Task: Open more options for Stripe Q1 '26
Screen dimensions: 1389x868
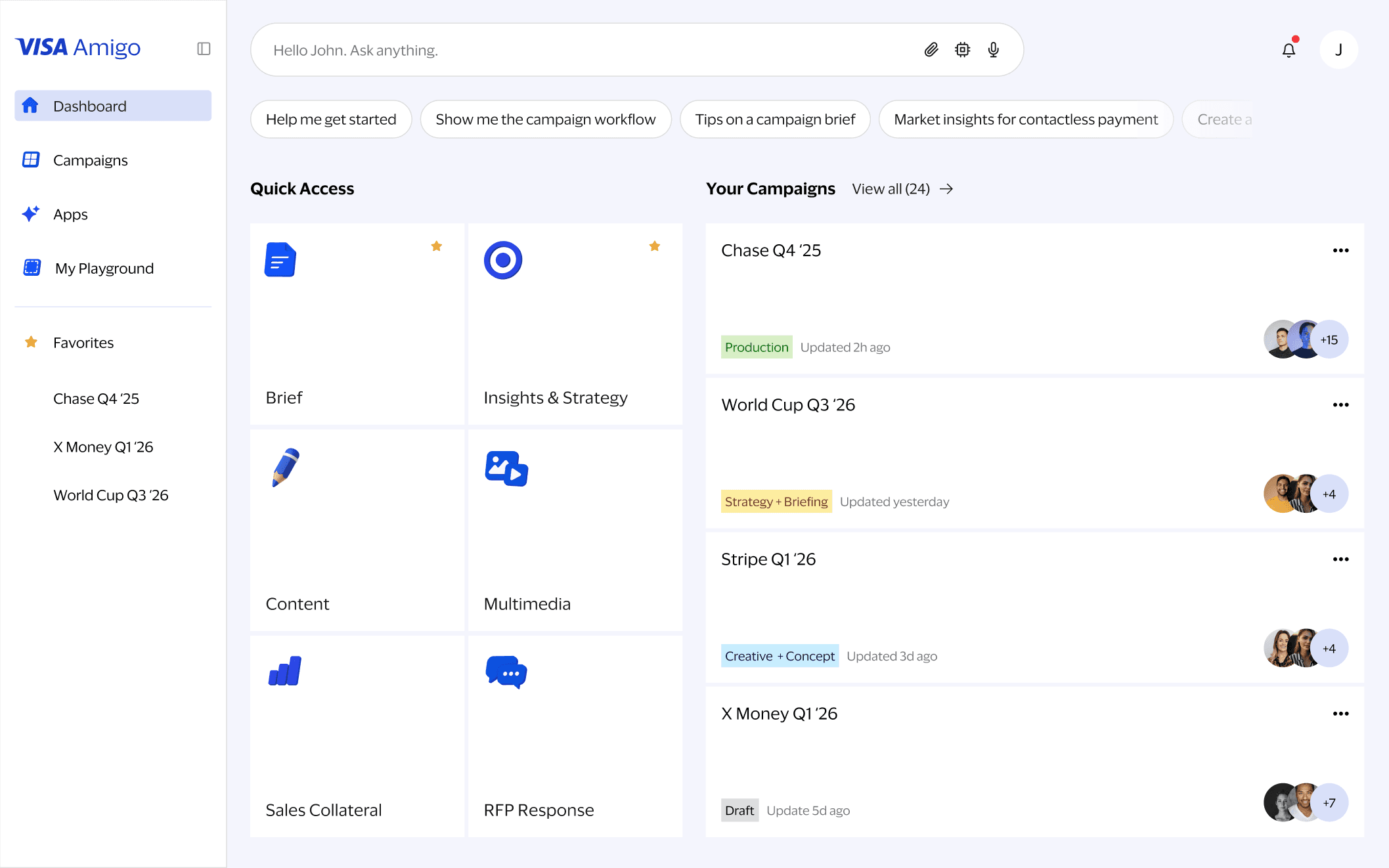Action: [1340, 559]
